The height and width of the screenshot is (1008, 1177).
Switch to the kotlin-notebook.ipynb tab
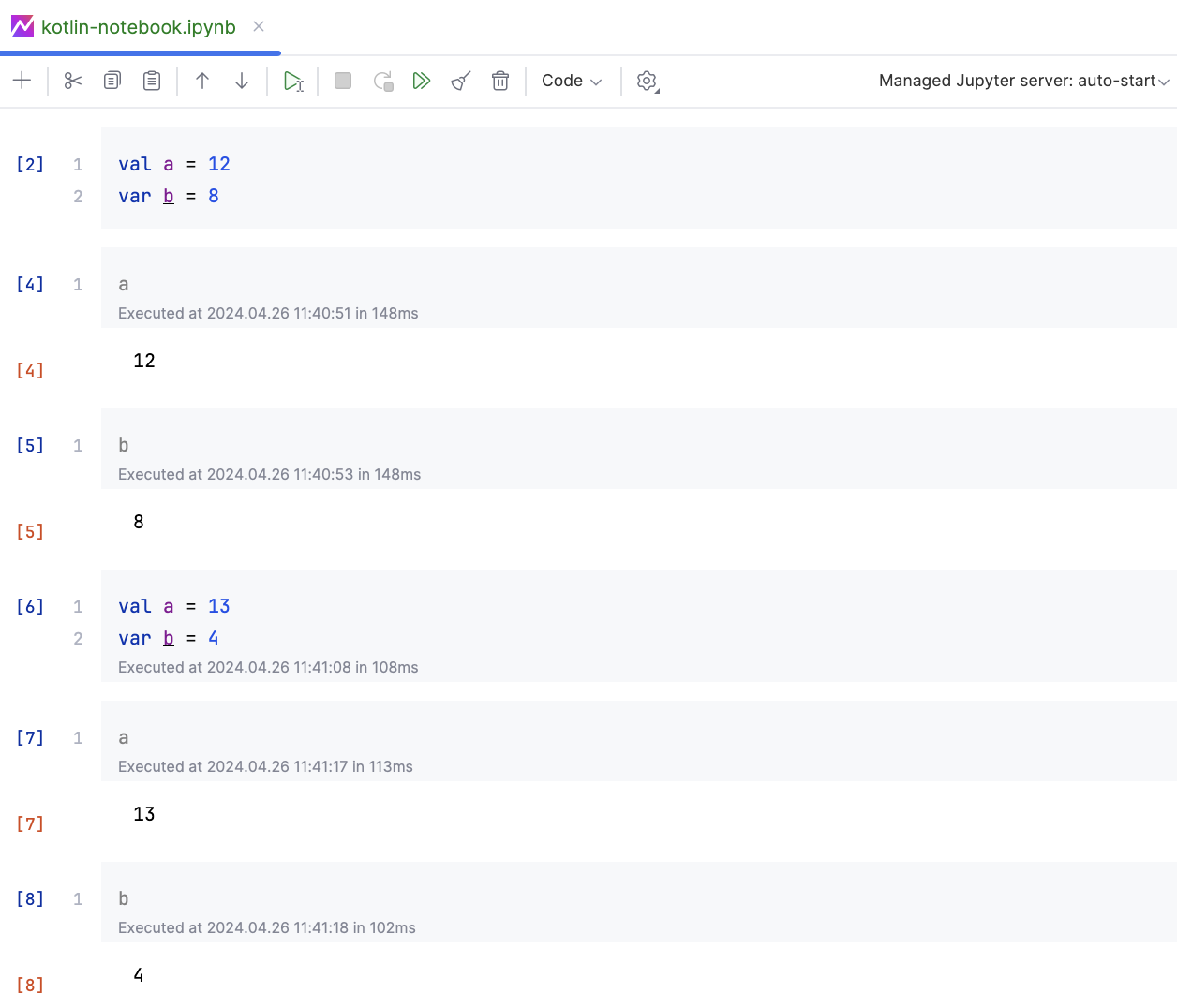pyautogui.click(x=137, y=27)
